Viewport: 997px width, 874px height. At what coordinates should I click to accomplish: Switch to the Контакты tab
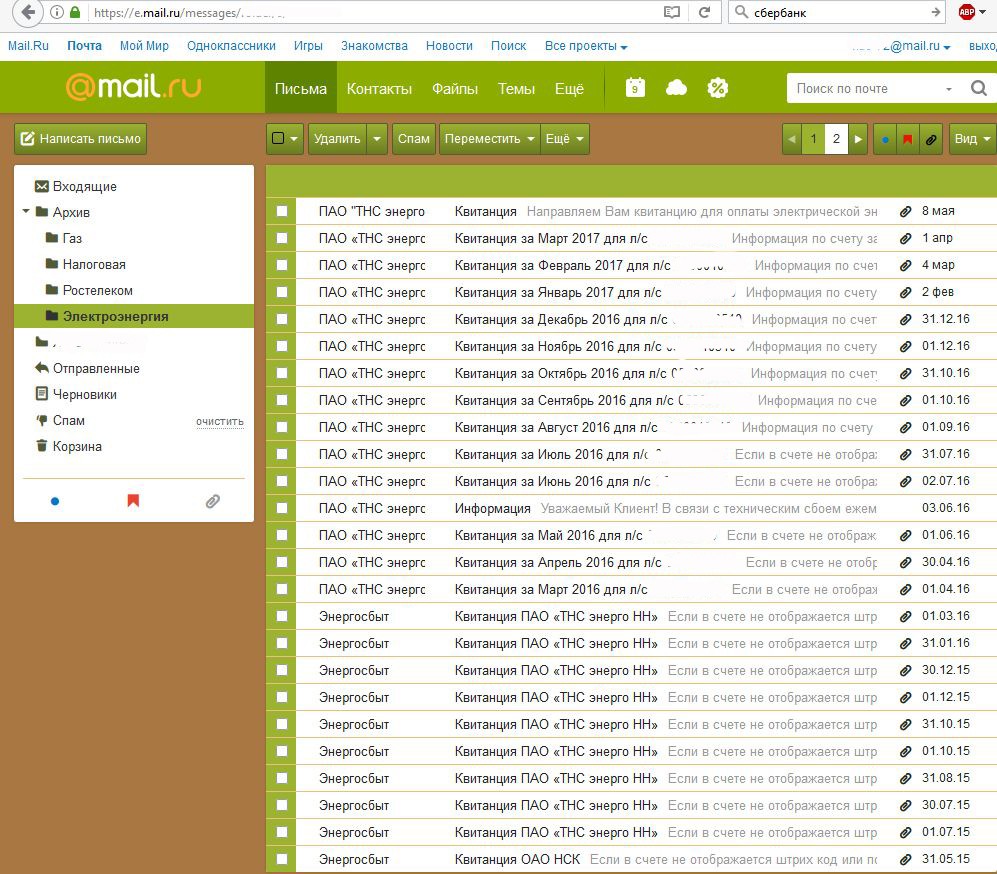pos(379,88)
